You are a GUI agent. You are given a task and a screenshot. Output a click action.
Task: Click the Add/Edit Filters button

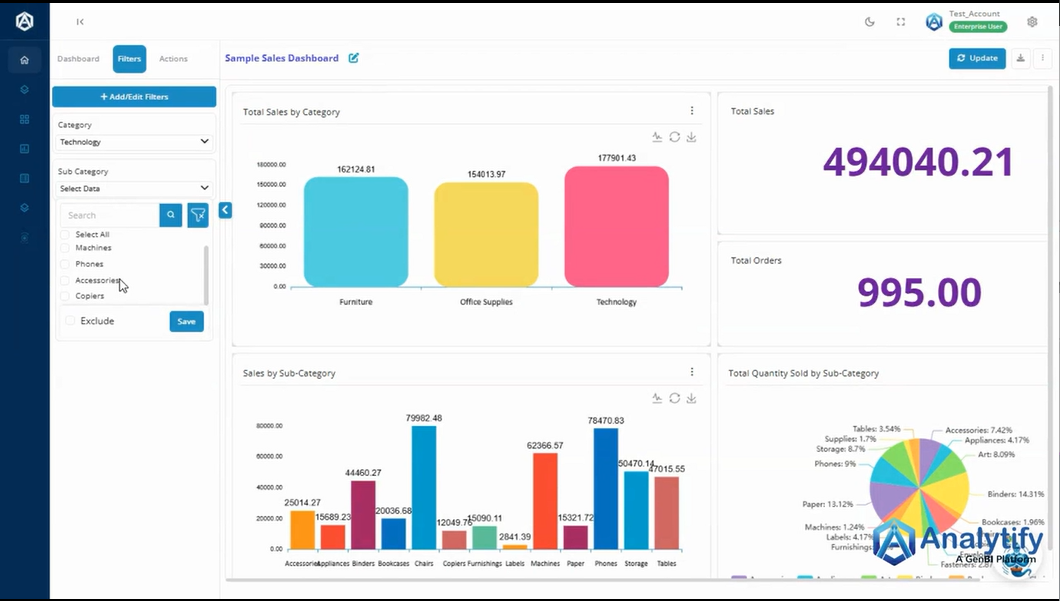tap(135, 97)
